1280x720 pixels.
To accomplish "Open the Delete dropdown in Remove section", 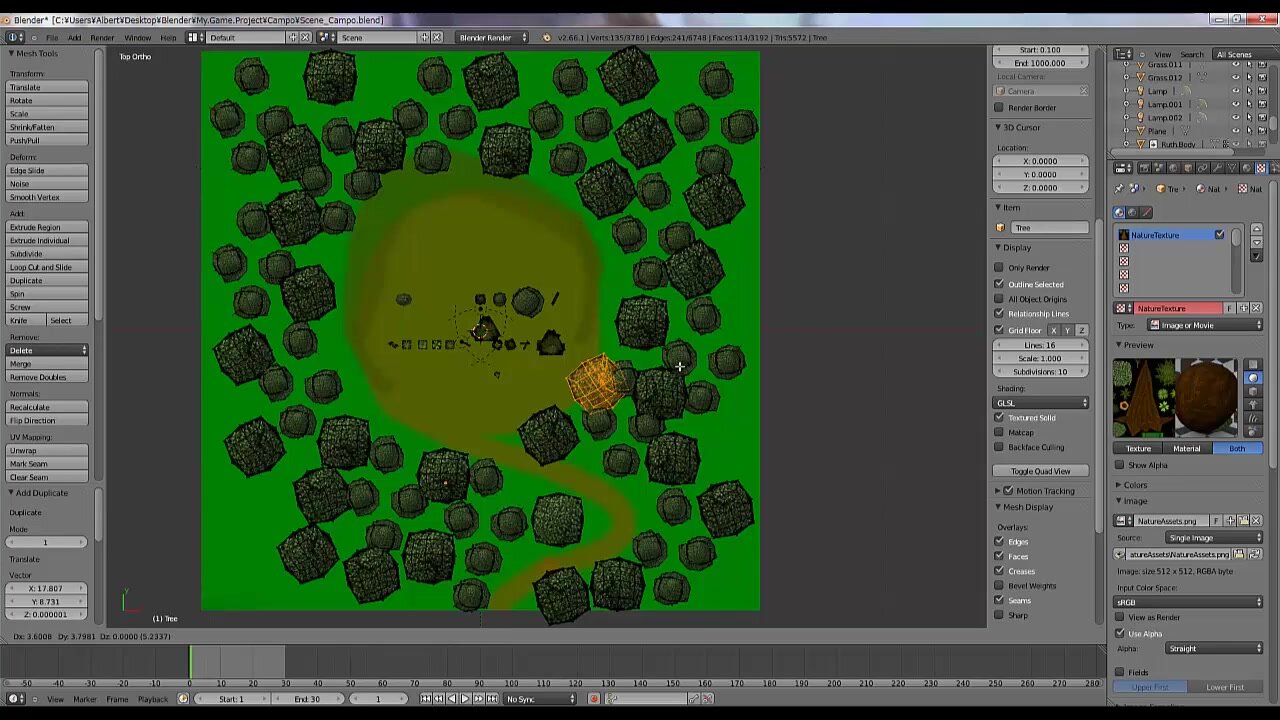I will tap(48, 350).
